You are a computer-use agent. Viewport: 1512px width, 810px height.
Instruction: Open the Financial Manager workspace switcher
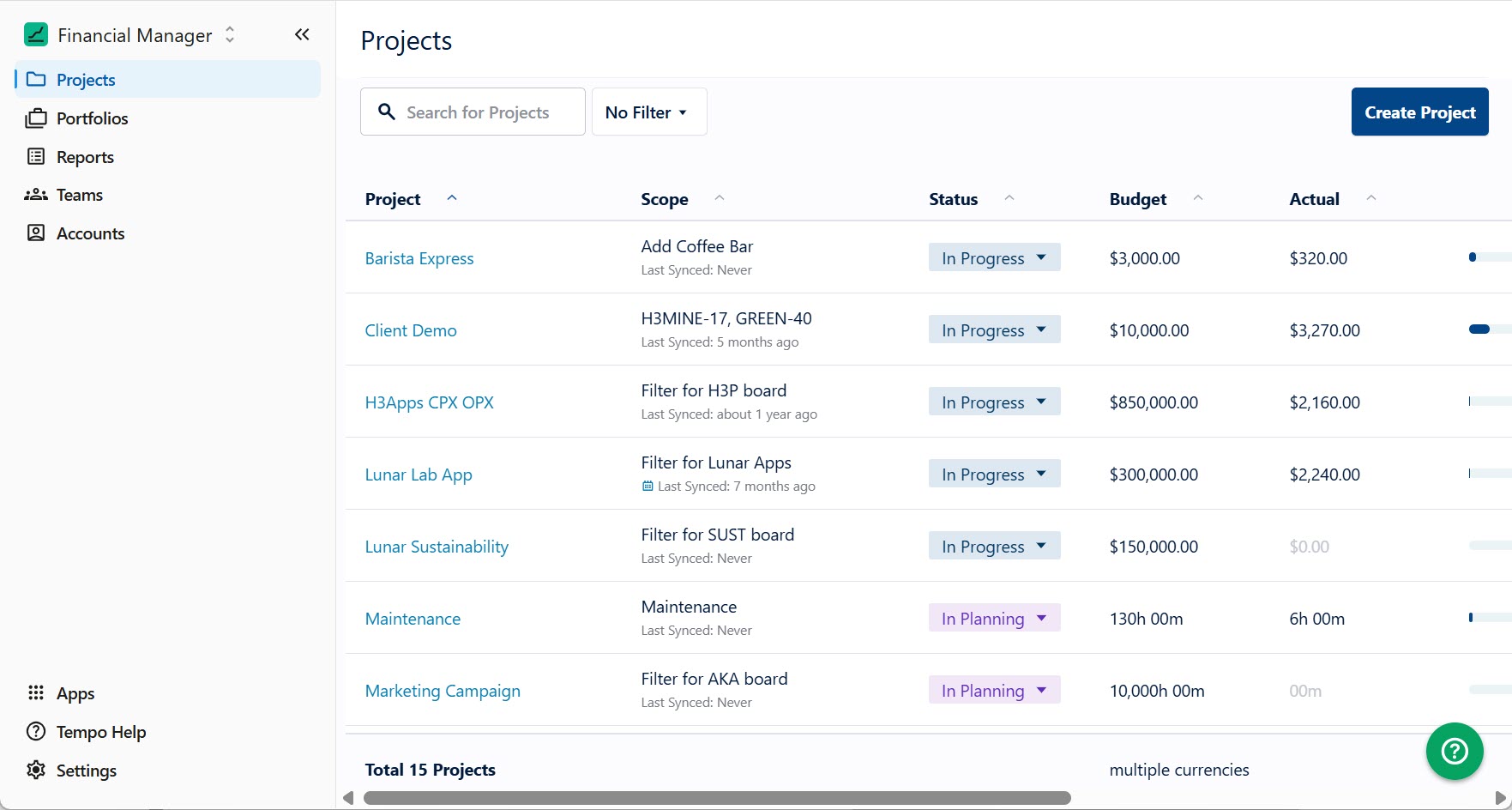[230, 34]
